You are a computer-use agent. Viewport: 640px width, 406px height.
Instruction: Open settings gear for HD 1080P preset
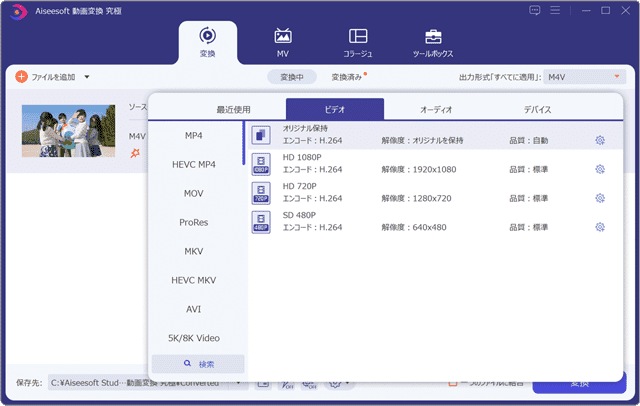[600, 169]
